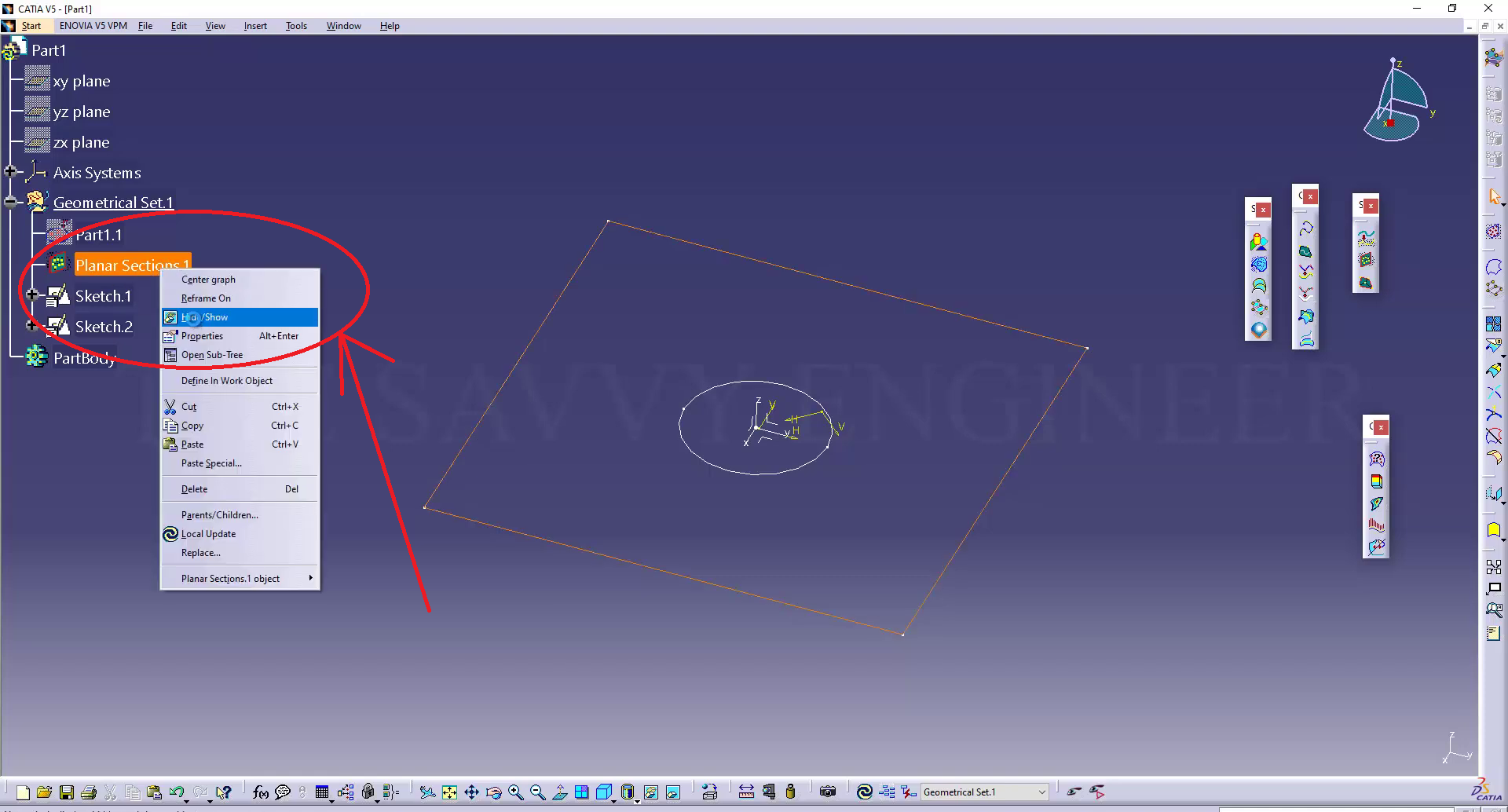The height and width of the screenshot is (812, 1508).
Task: Click the Open folder icon
Action: [x=44, y=792]
